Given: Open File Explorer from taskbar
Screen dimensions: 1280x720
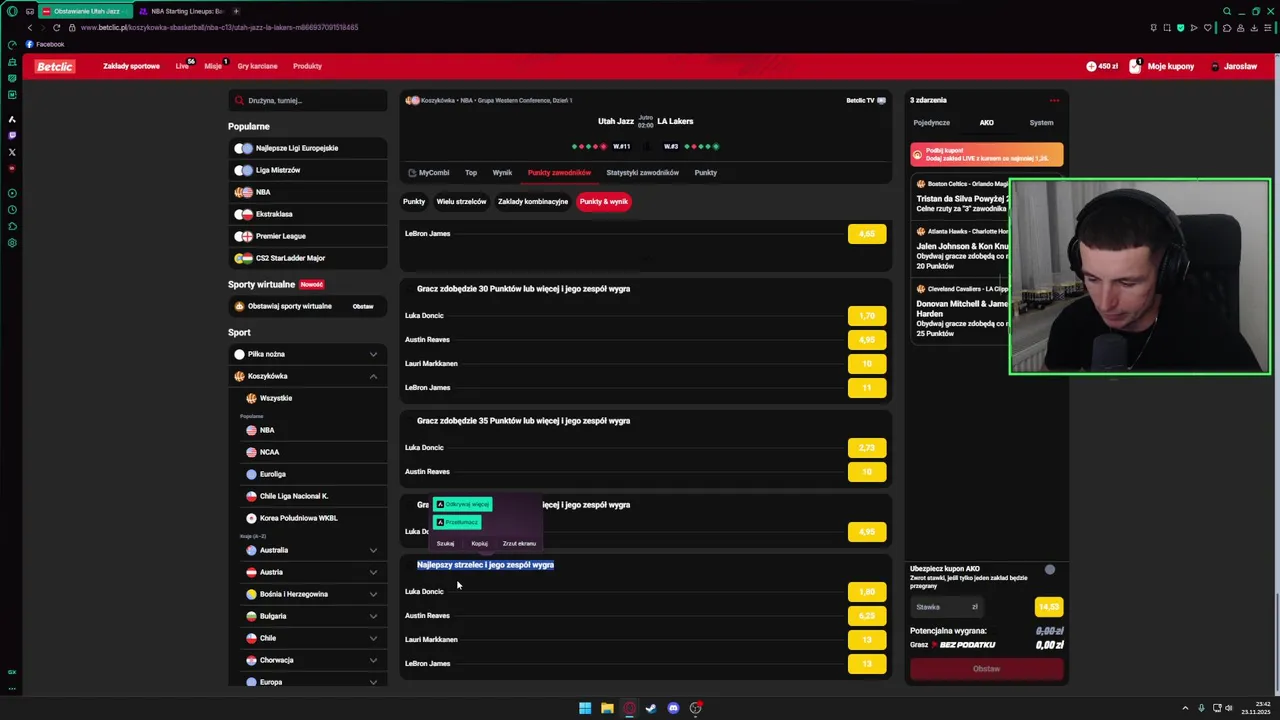Looking at the screenshot, I should tap(607, 708).
